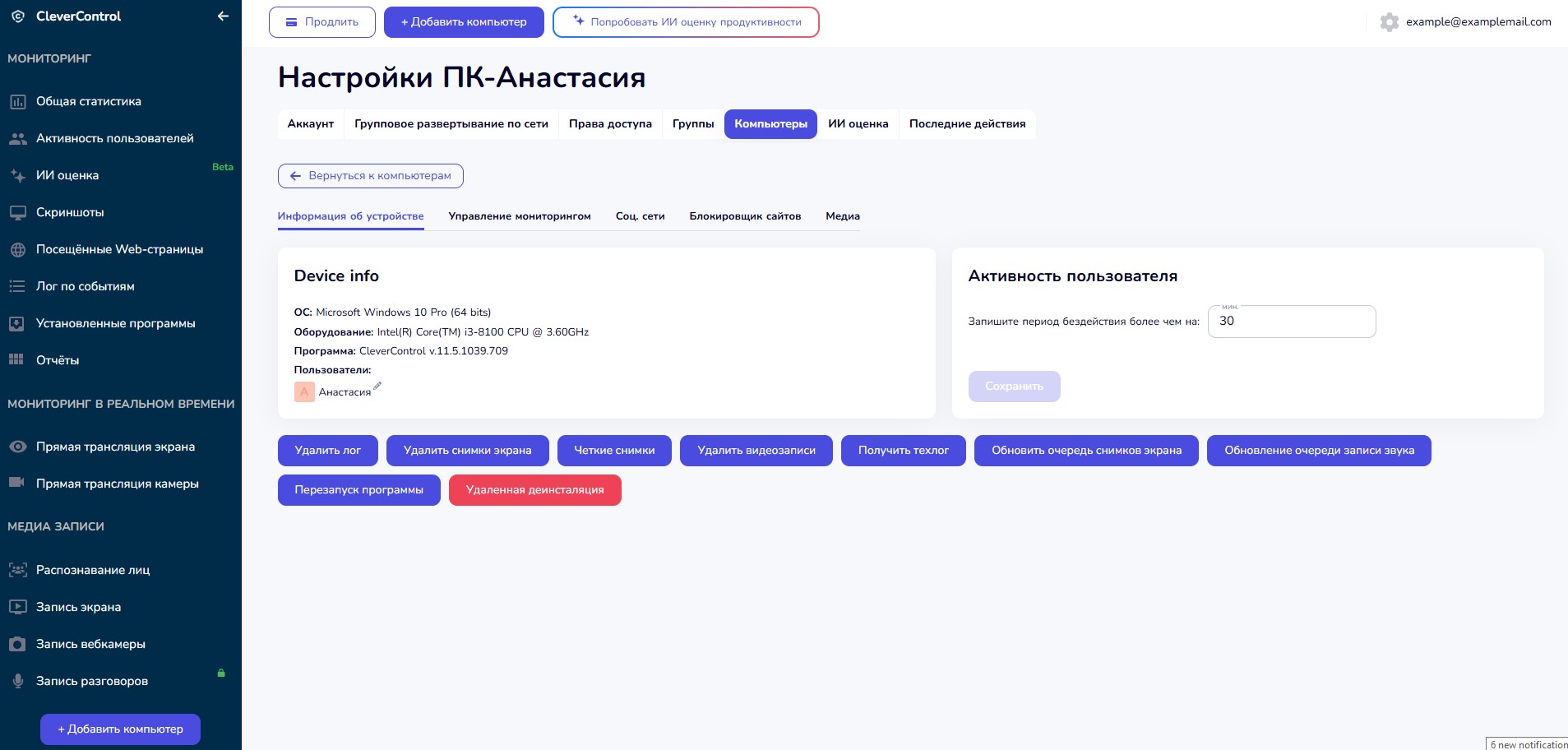Click the Удалить лог button
The width and height of the screenshot is (1568, 750).
point(327,451)
